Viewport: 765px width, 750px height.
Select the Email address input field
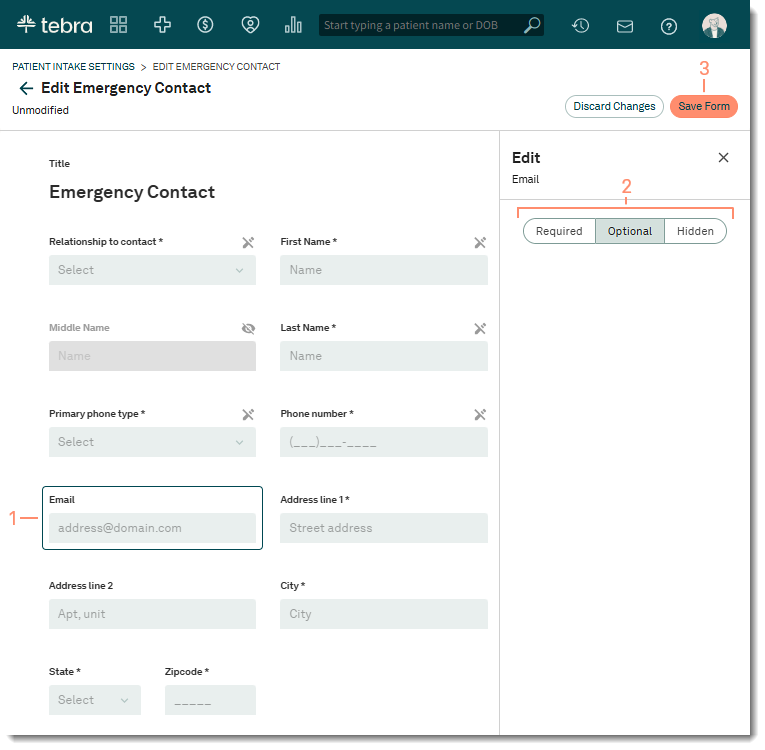click(x=152, y=528)
